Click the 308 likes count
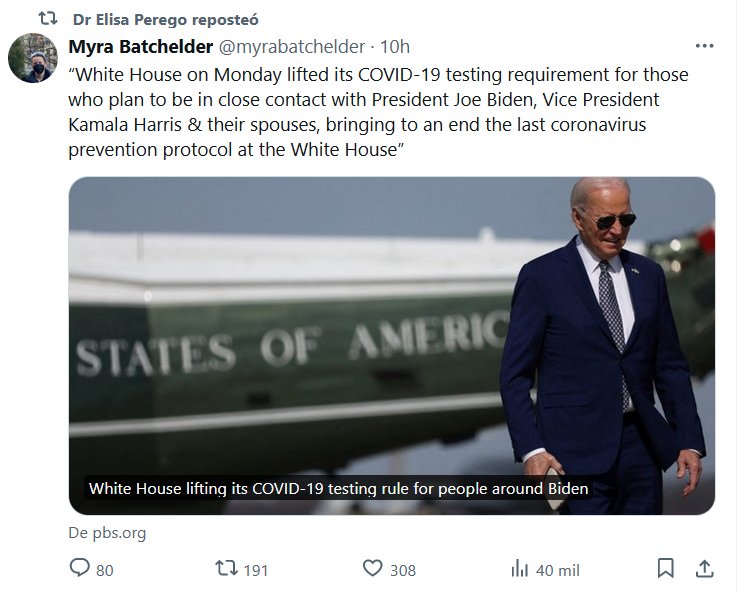The height and width of the screenshot is (592, 738). pyautogui.click(x=402, y=570)
